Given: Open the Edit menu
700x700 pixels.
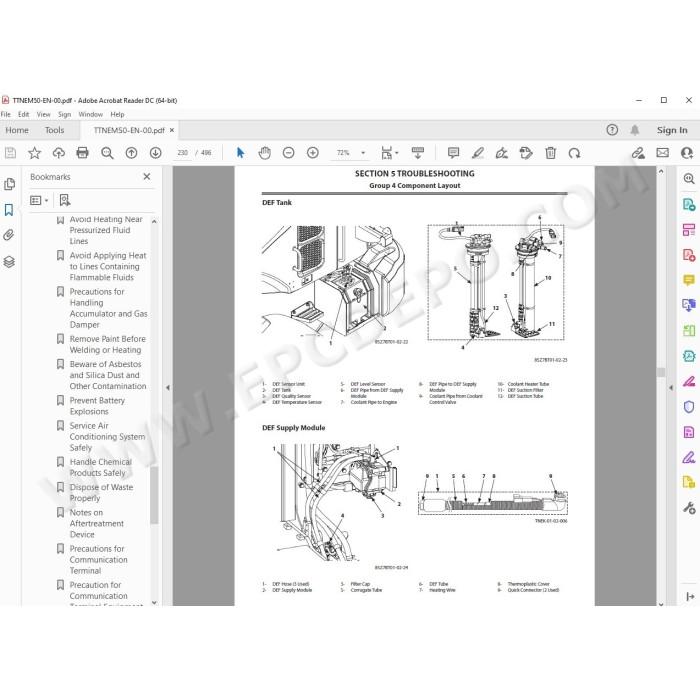Looking at the screenshot, I should [x=24, y=114].
